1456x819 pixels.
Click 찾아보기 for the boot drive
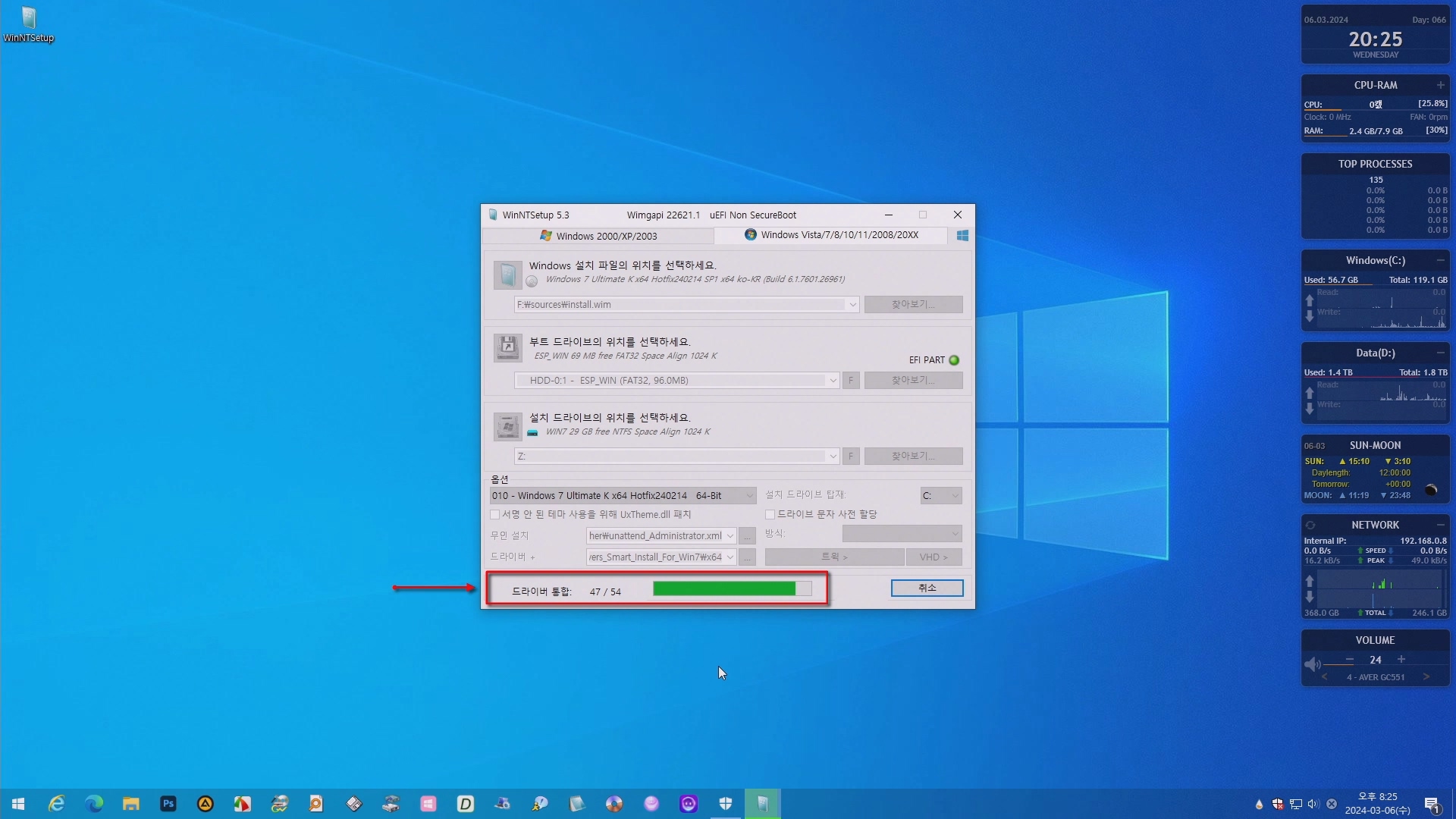(913, 381)
